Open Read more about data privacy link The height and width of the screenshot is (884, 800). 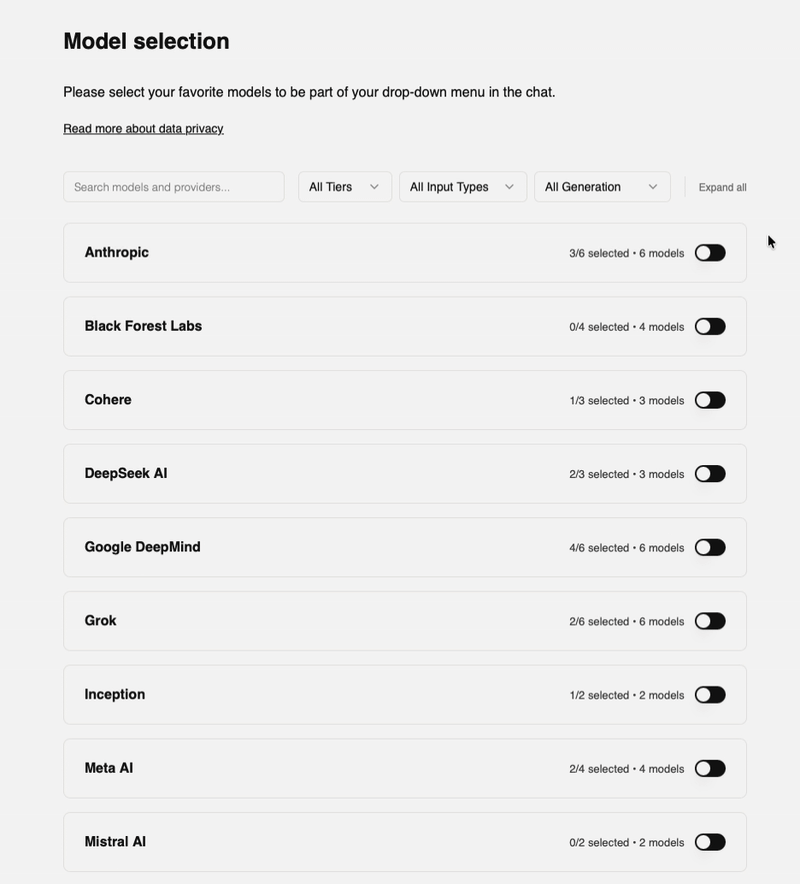(143, 129)
